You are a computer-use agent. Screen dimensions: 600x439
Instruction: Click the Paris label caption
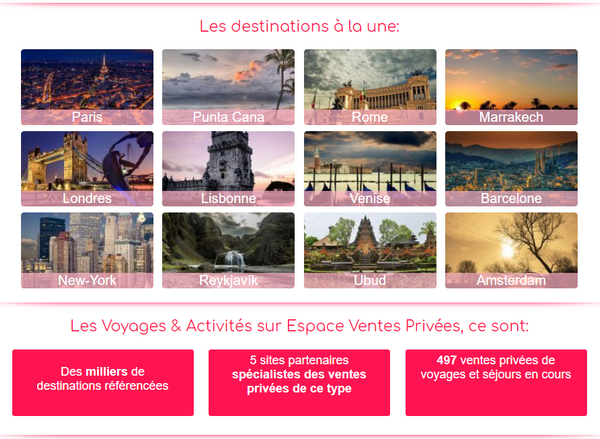tap(87, 117)
